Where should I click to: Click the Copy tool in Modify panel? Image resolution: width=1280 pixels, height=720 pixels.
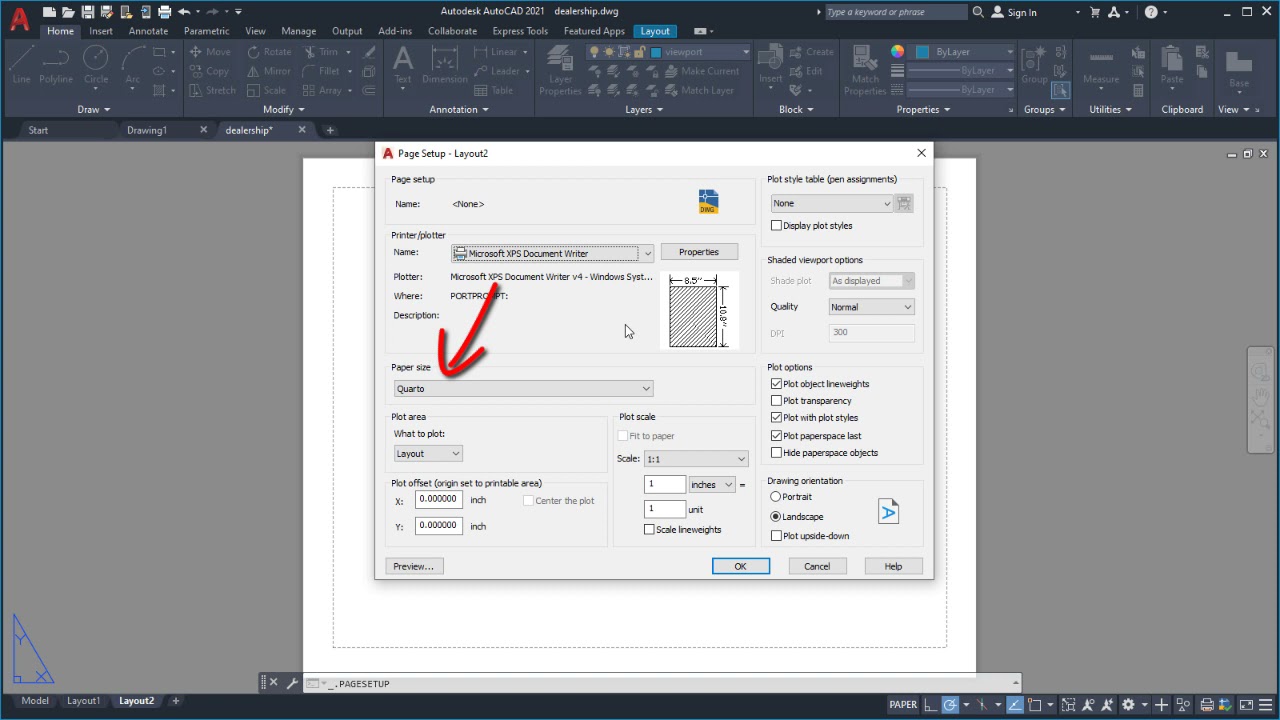[209, 71]
